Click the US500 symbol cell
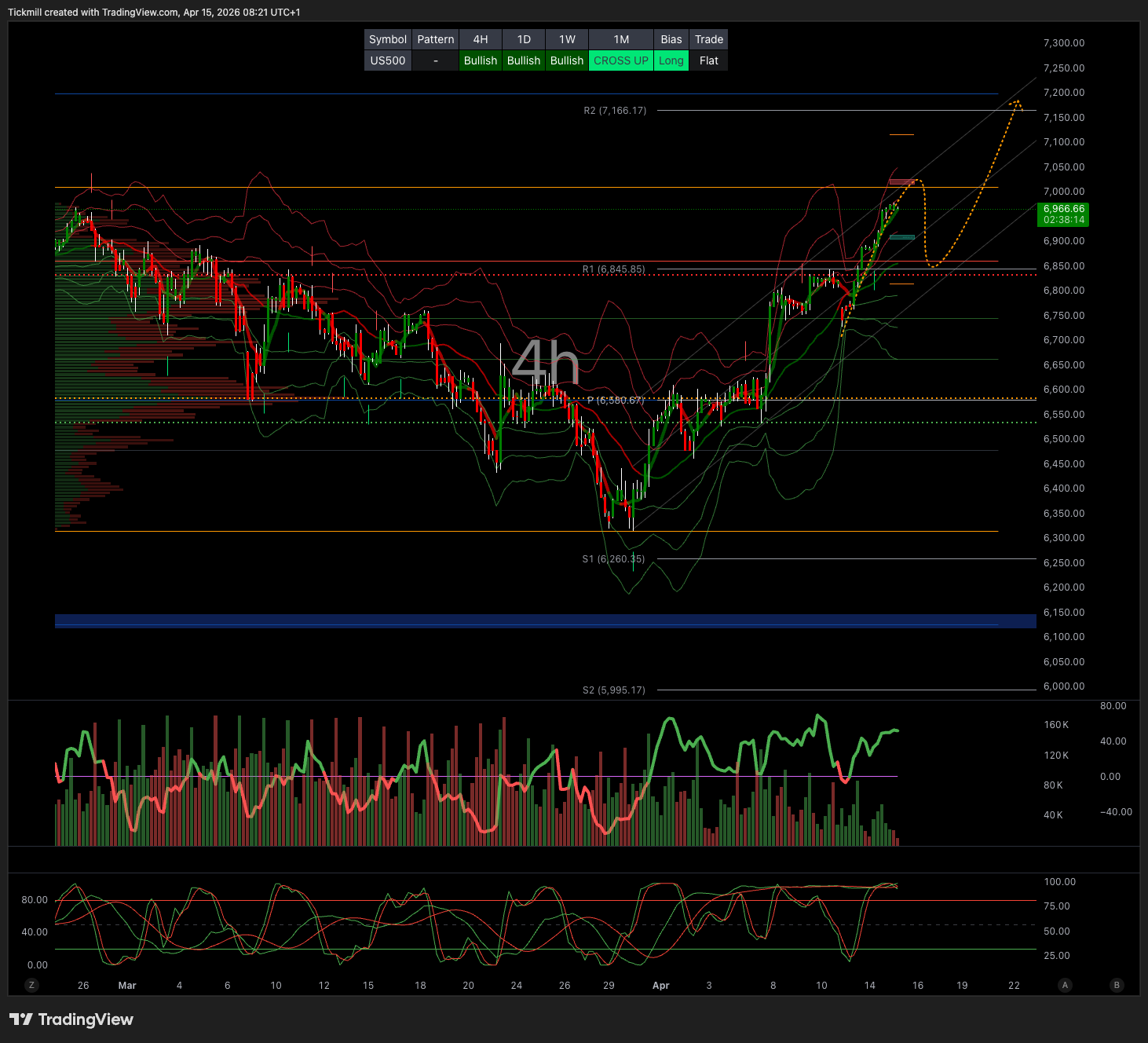1148x1043 pixels. point(388,60)
